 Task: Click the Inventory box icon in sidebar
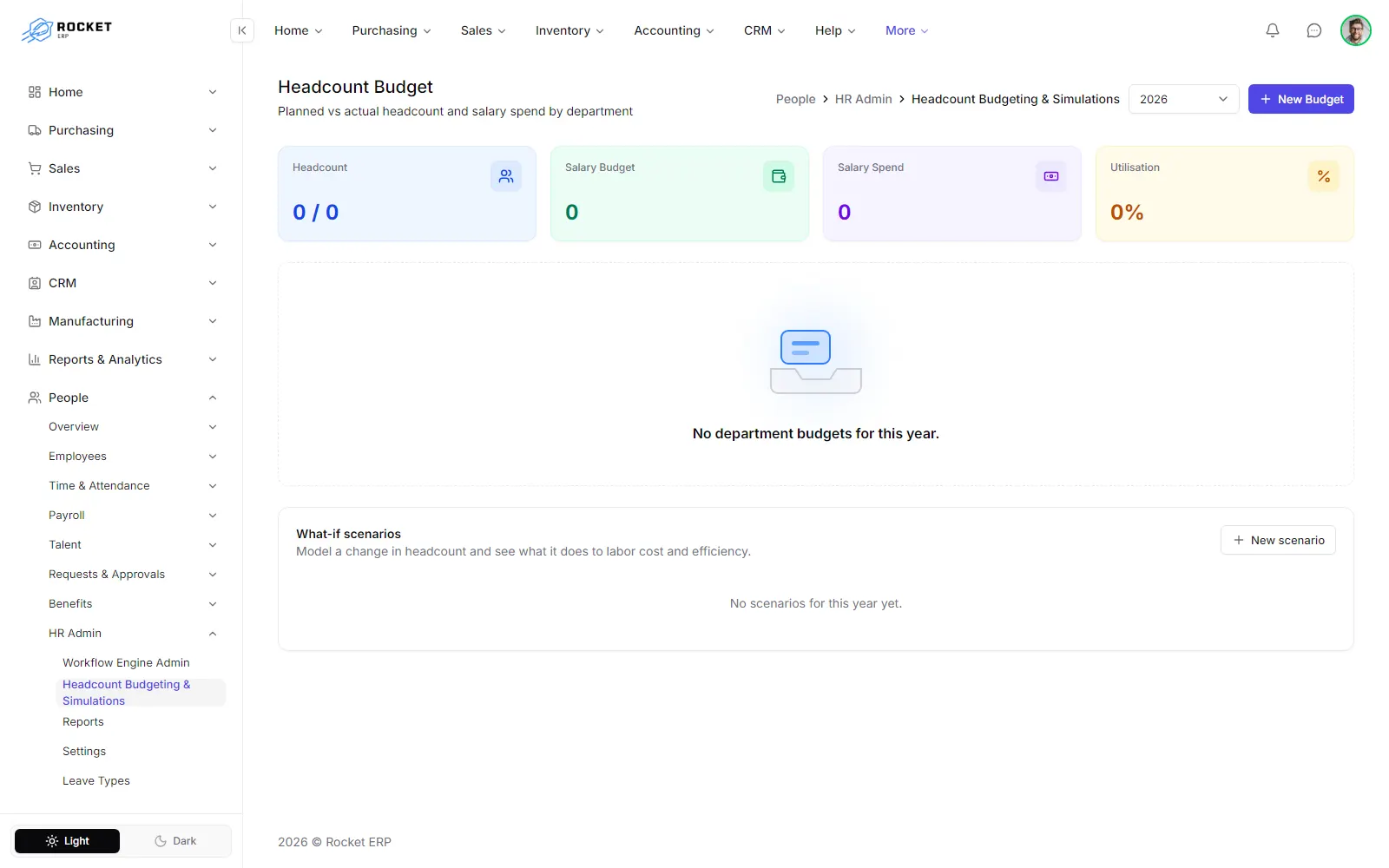35,207
